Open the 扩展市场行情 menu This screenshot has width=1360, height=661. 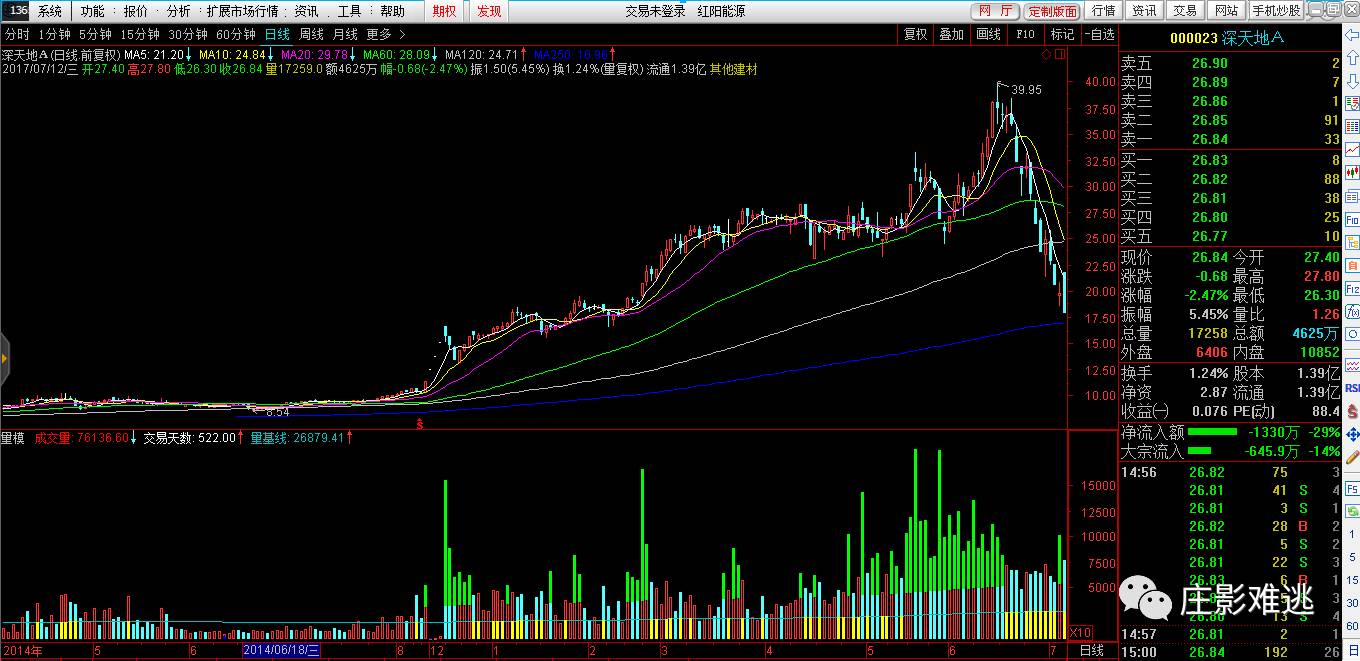(242, 11)
